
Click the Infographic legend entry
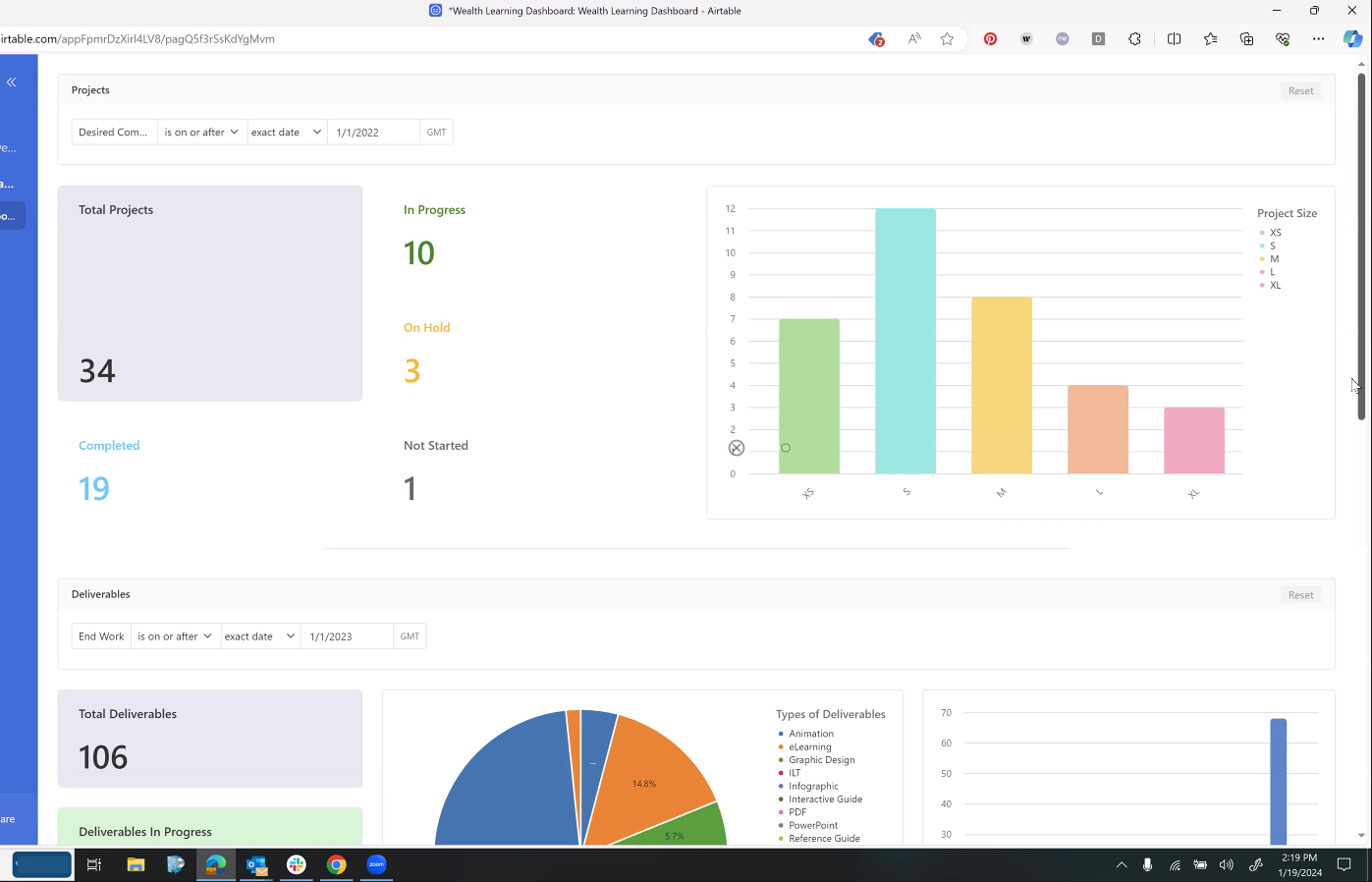tap(808, 786)
